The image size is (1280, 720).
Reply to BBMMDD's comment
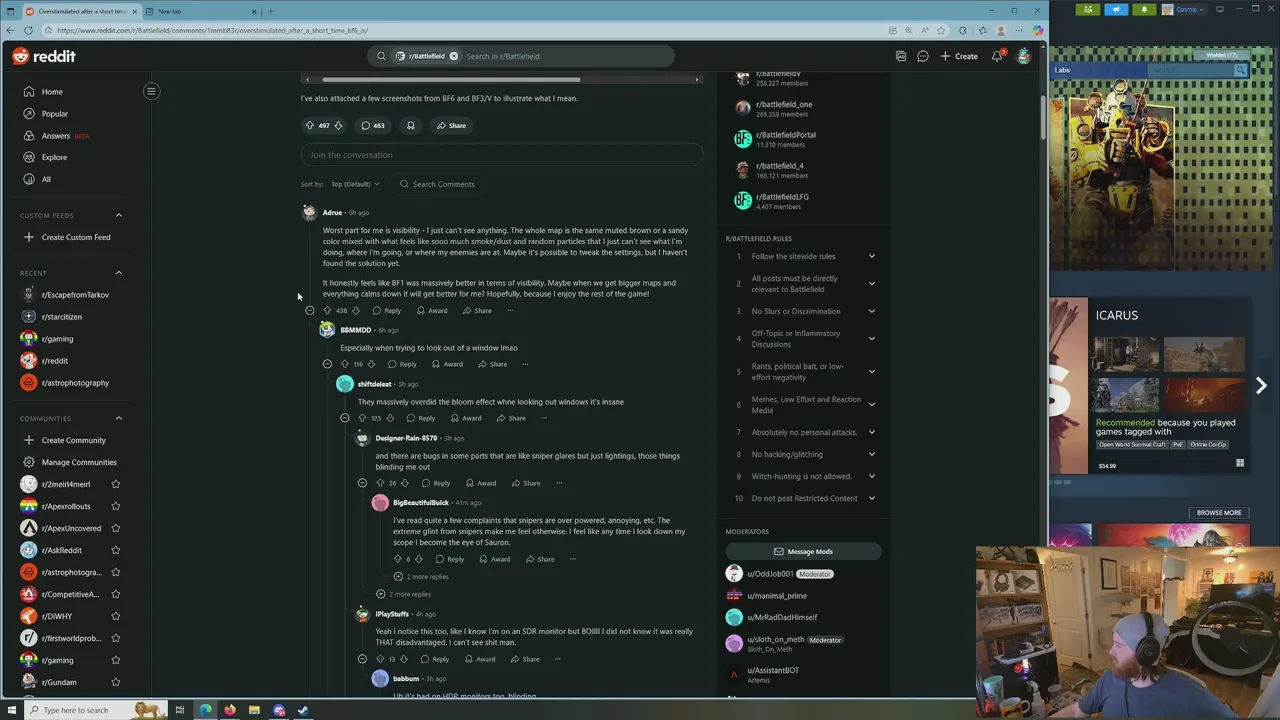(402, 364)
